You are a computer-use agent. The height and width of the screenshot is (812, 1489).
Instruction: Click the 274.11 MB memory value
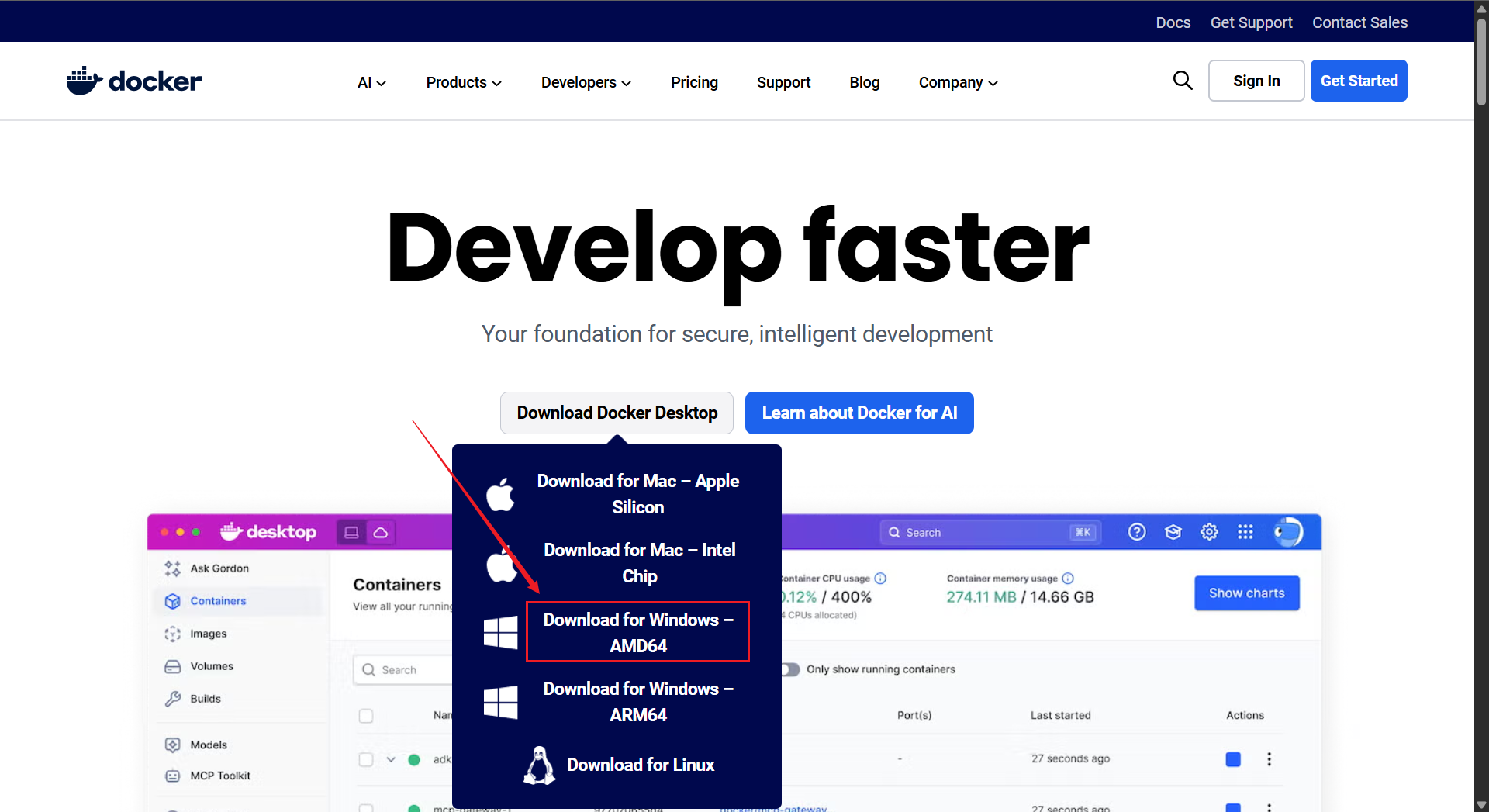tap(981, 597)
